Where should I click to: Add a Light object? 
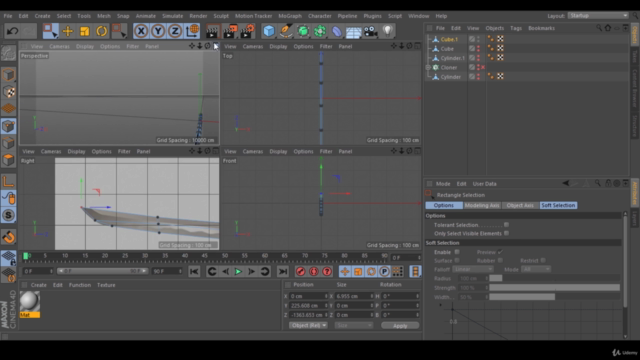[388, 31]
